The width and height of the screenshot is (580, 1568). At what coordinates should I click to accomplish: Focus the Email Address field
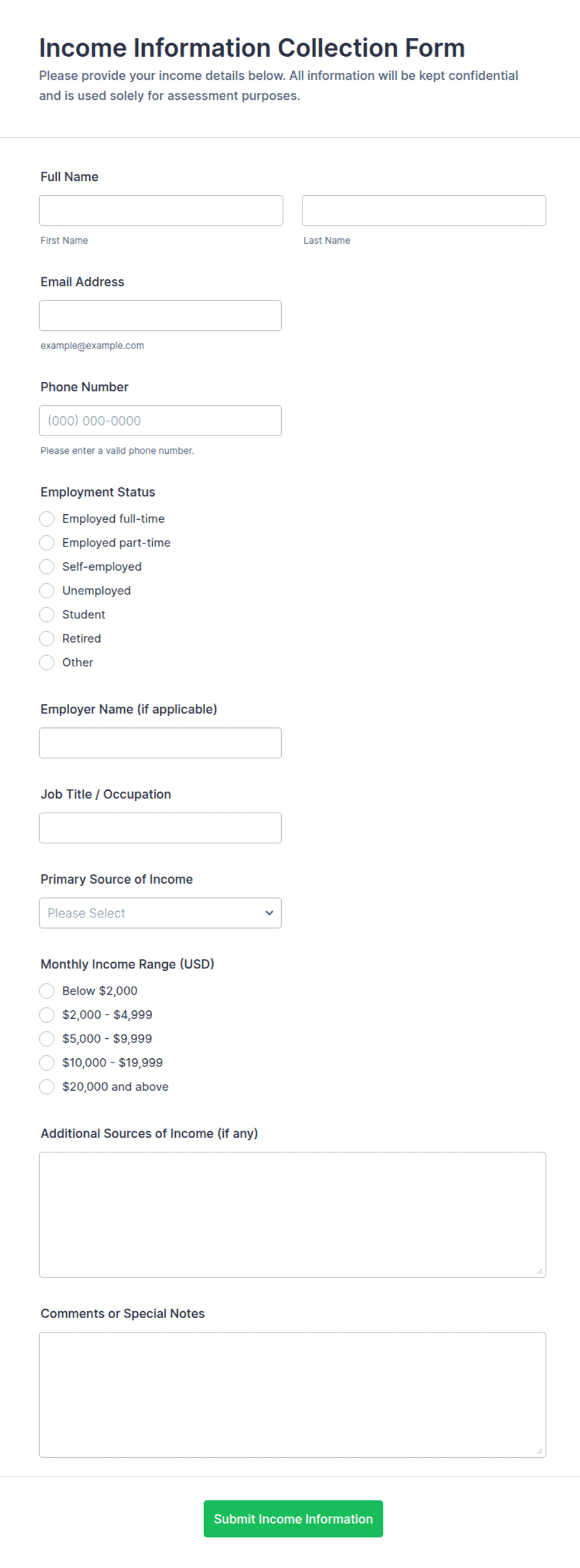(x=160, y=315)
